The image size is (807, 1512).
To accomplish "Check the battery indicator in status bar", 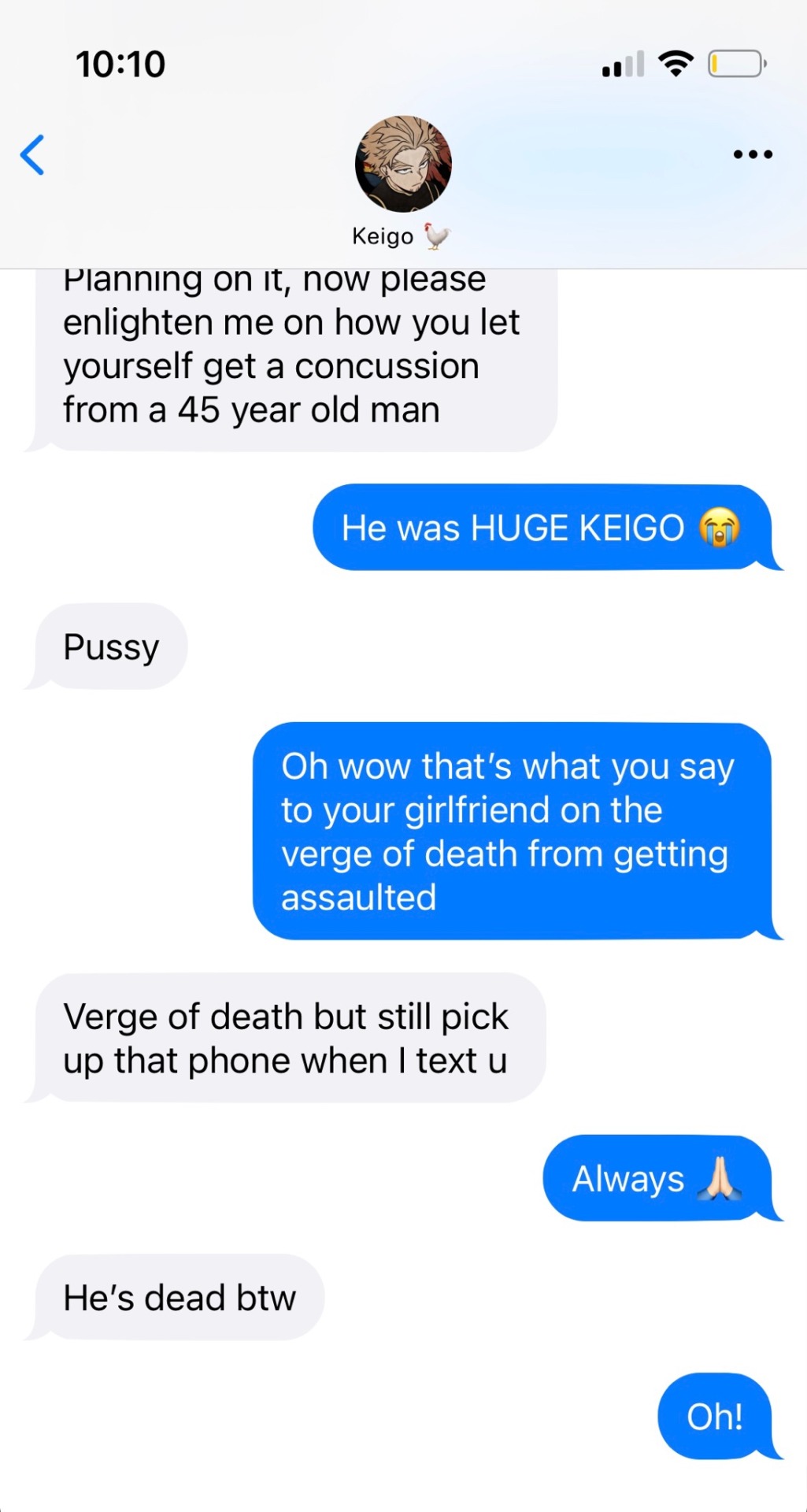I will tap(737, 64).
